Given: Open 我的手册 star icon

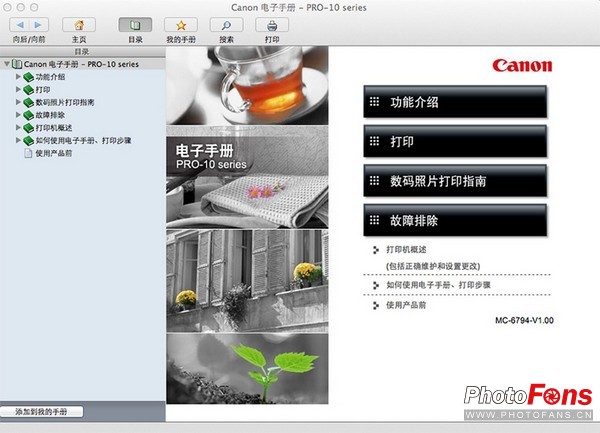Looking at the screenshot, I should click(x=181, y=24).
